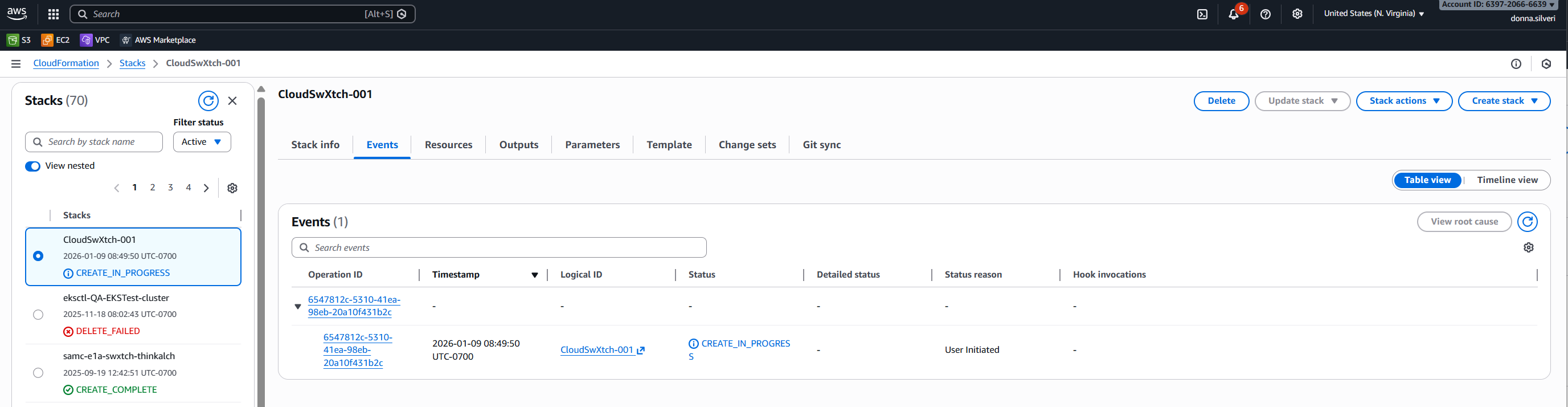Open the Filter status Active dropdown
Viewport: 1568px width, 407px height.
coord(202,142)
